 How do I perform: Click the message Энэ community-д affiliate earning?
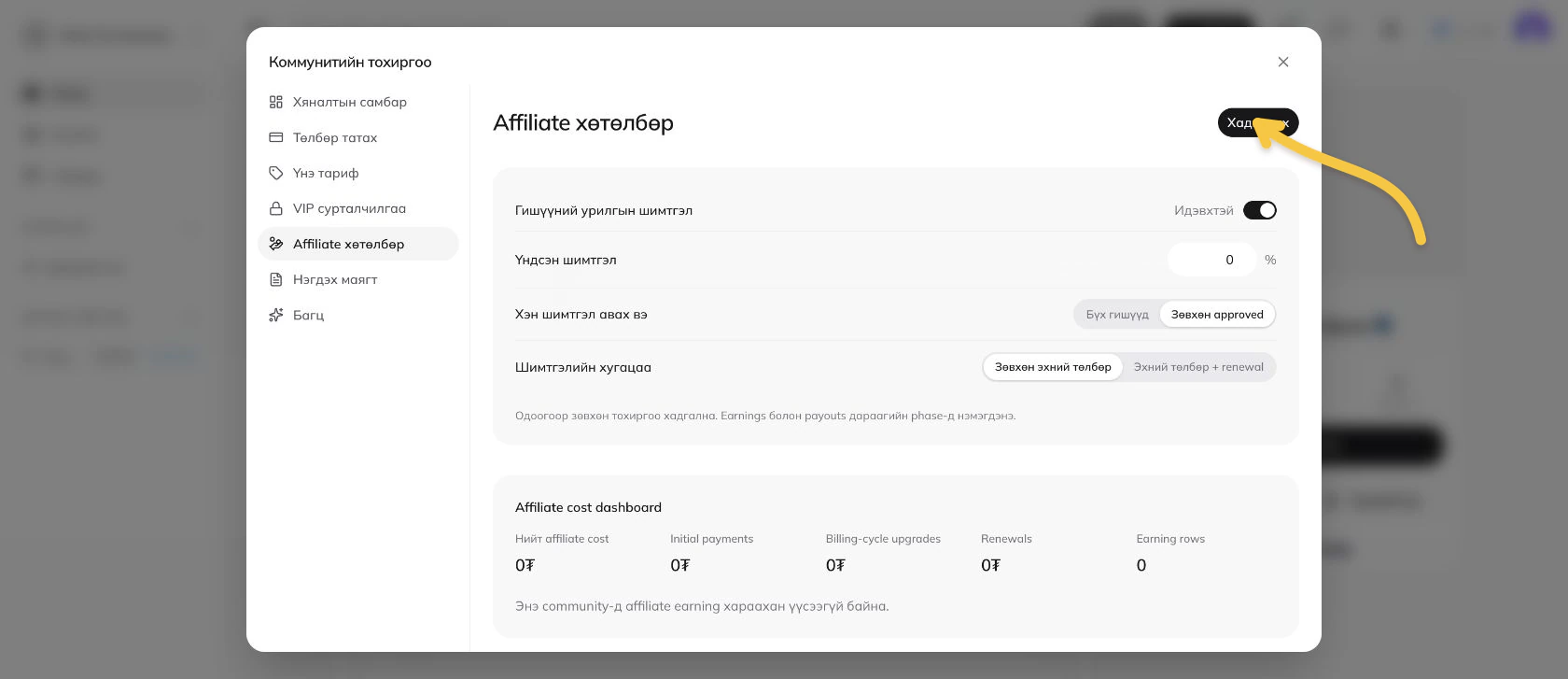(x=702, y=606)
